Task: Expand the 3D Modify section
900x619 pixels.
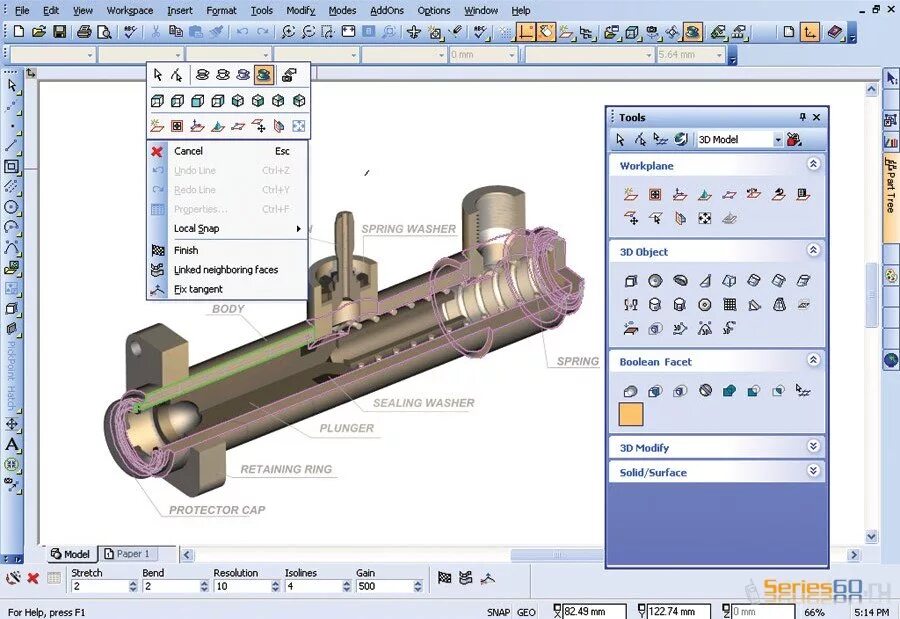Action: point(813,446)
